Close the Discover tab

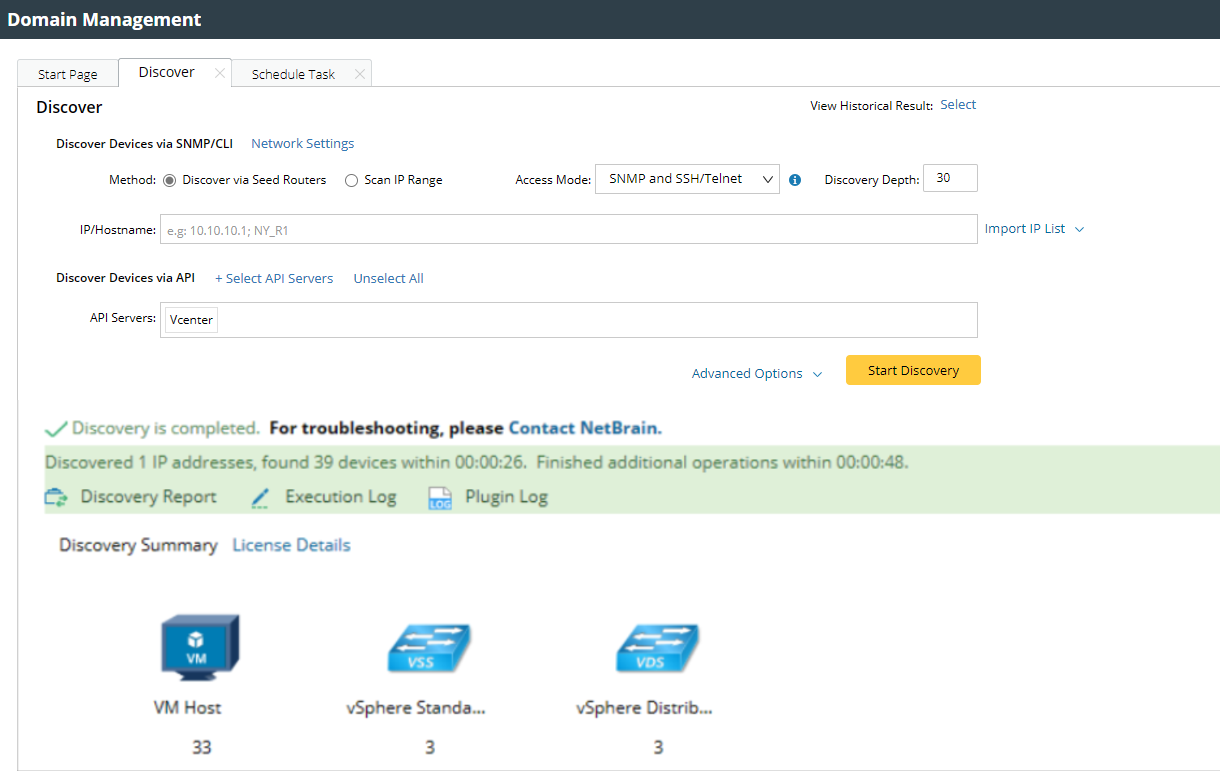pyautogui.click(x=220, y=73)
